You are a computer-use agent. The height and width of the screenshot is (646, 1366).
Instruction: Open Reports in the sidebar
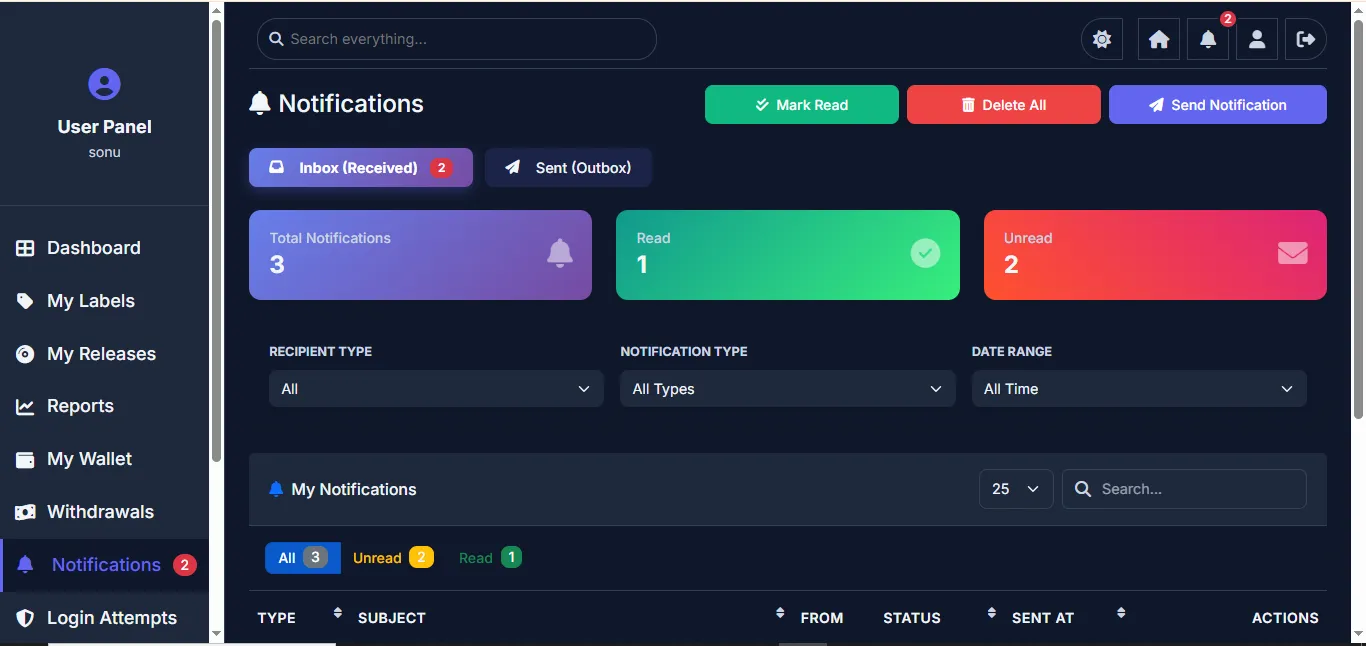pos(104,406)
